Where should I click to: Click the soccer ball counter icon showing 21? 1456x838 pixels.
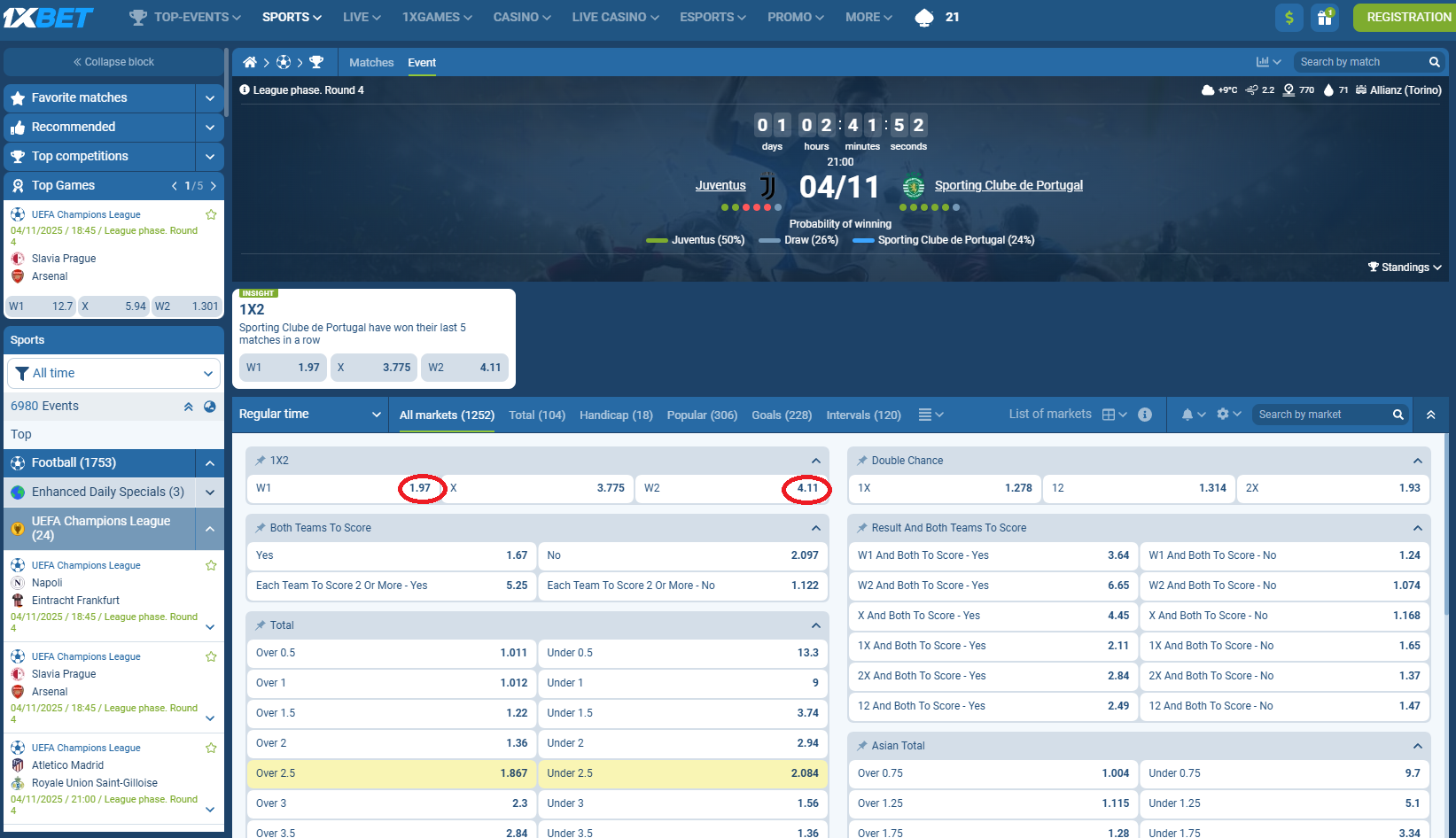click(x=924, y=17)
